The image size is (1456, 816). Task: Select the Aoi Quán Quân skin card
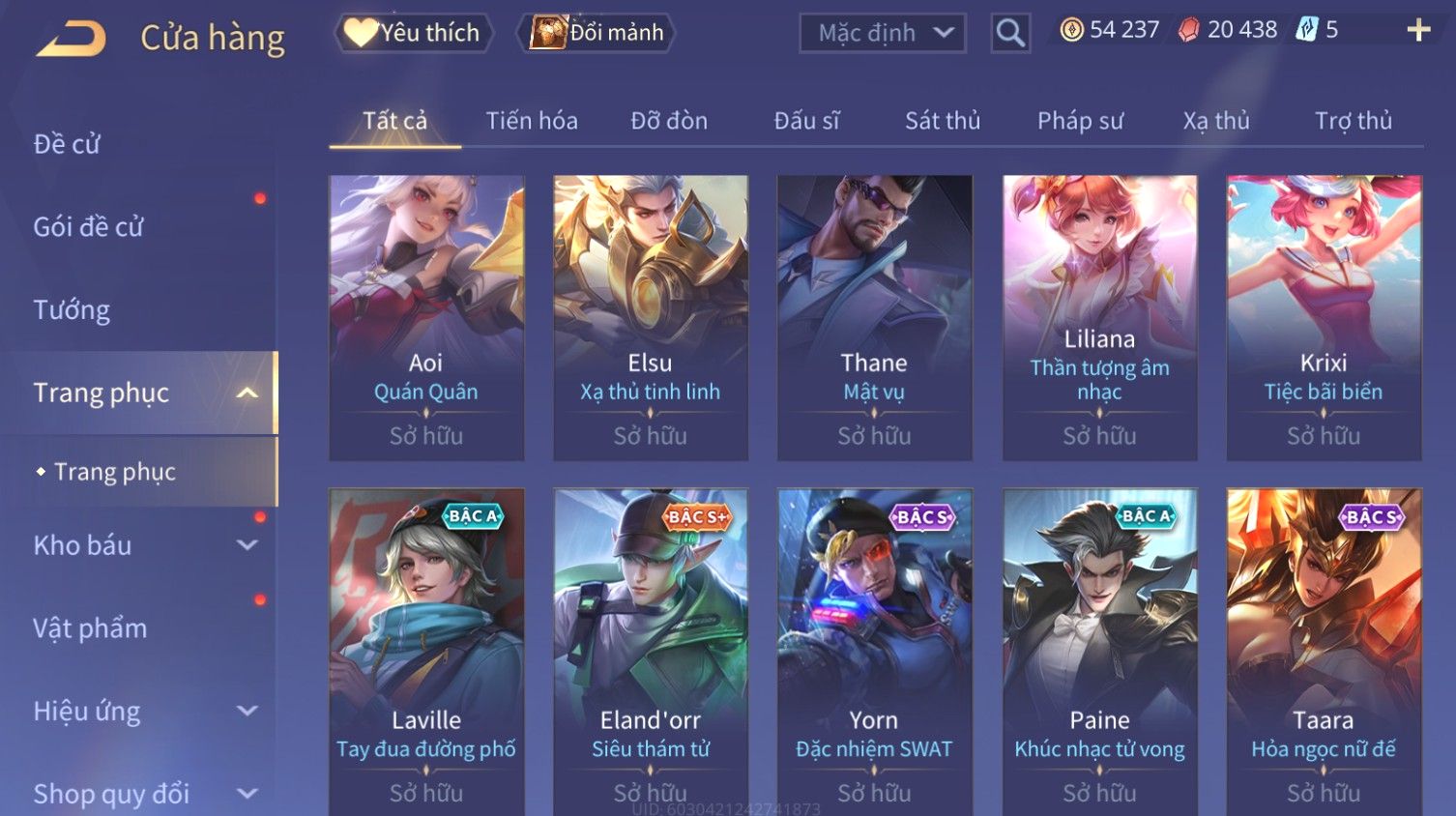[x=426, y=317]
